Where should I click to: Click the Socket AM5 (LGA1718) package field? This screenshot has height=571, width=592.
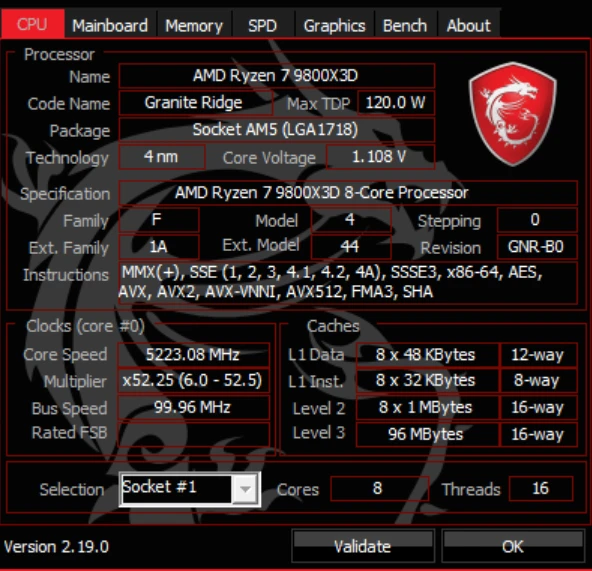coord(276,130)
